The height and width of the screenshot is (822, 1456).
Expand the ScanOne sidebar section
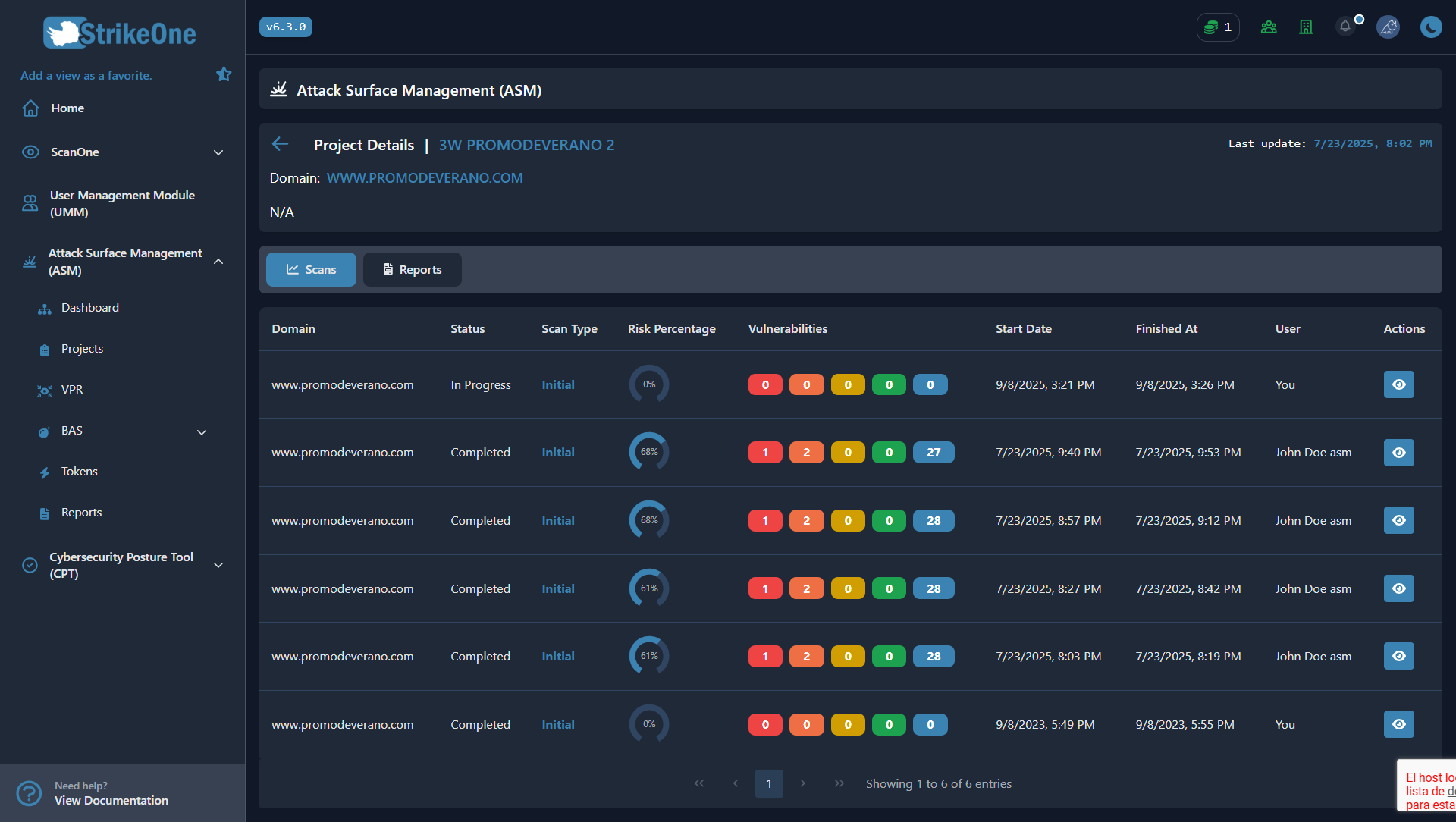point(218,152)
